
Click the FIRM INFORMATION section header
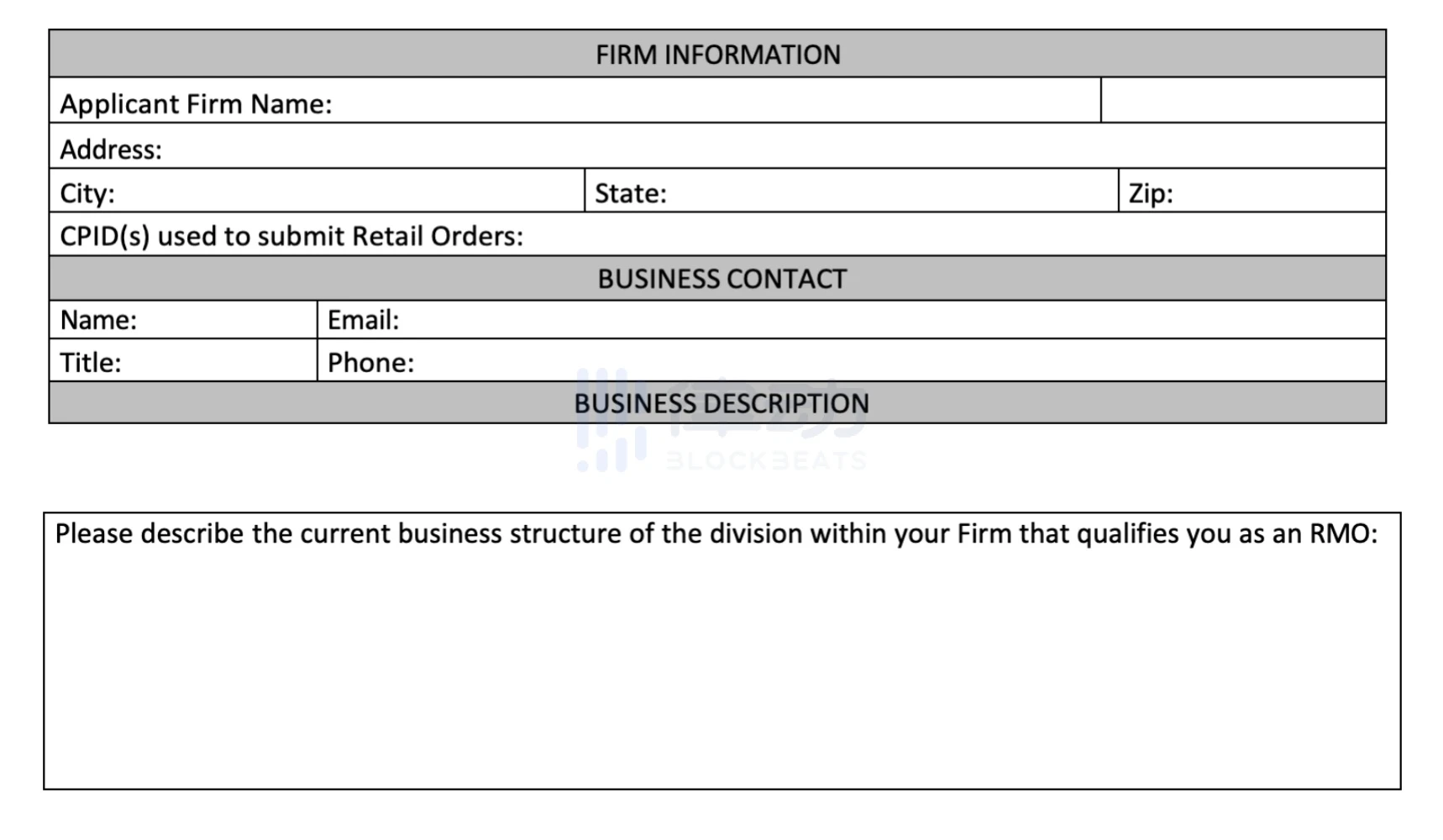pos(717,55)
